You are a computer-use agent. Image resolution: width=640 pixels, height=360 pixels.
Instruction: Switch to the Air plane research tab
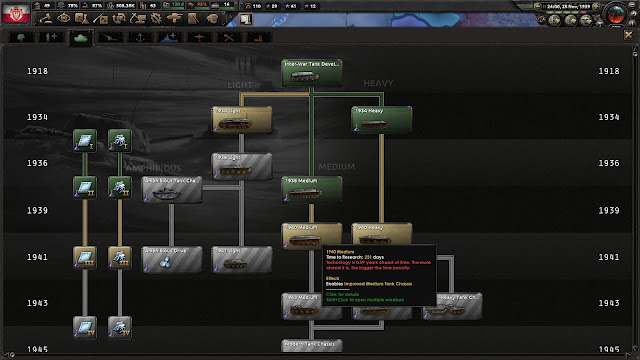[199, 38]
